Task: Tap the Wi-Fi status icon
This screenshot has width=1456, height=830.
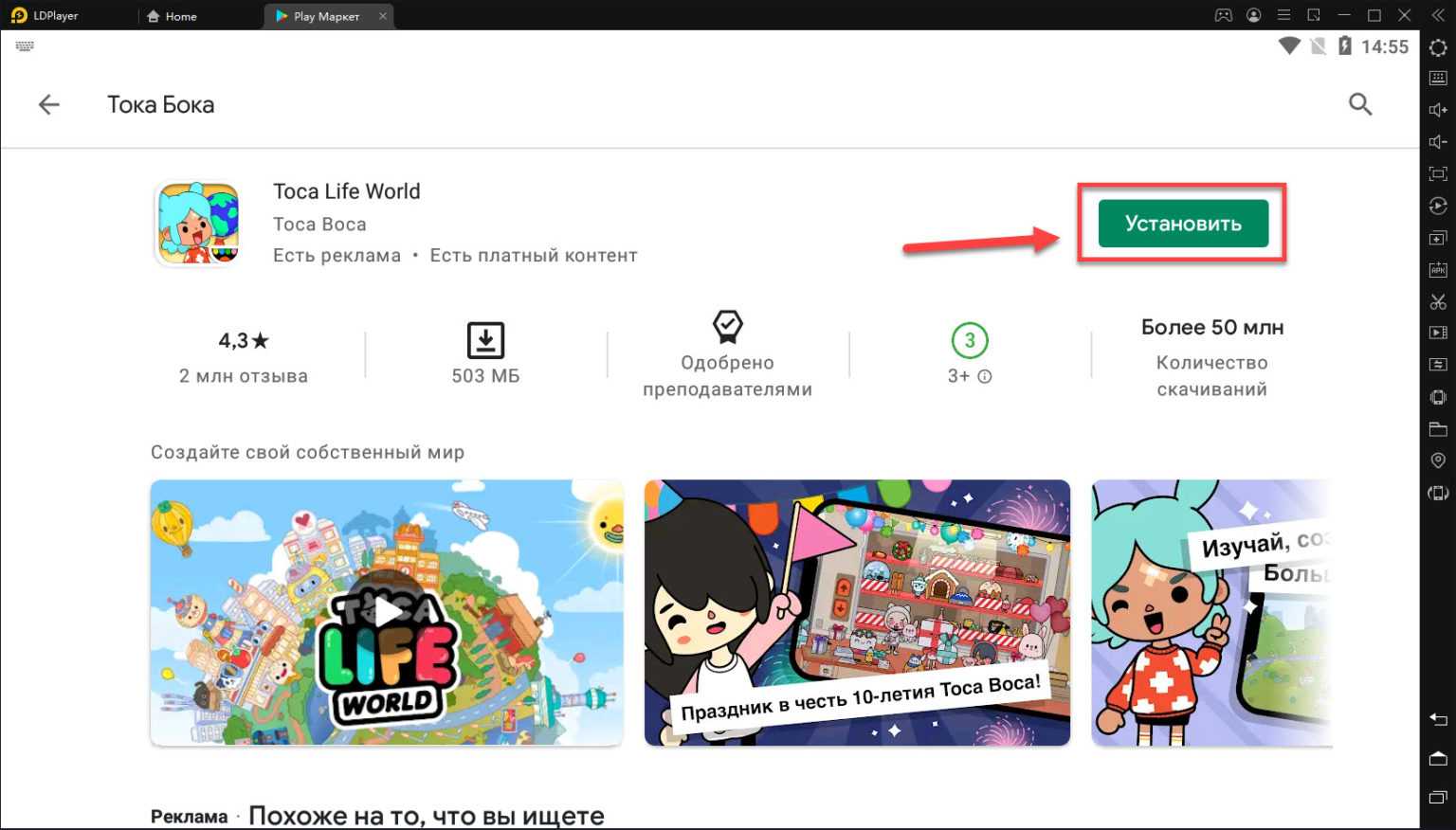Action: click(1289, 45)
